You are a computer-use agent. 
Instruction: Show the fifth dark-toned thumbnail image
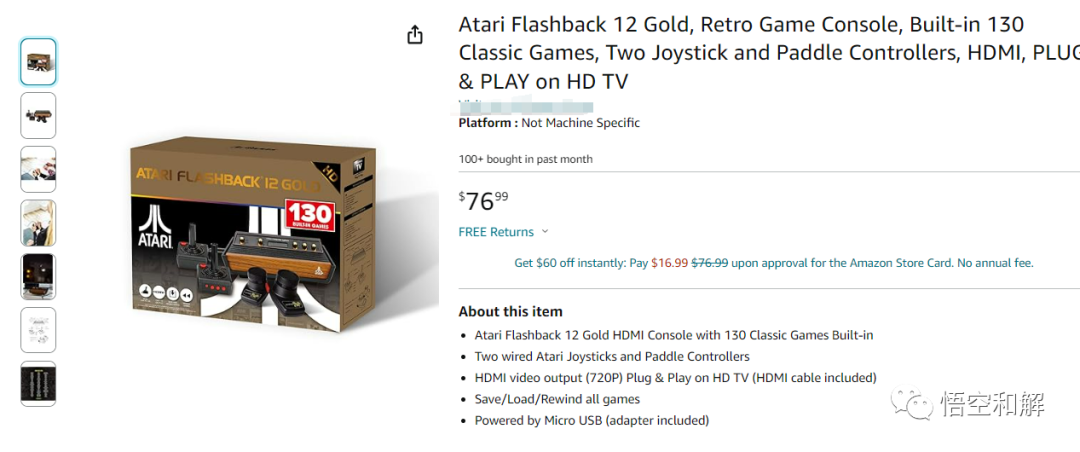(39, 277)
